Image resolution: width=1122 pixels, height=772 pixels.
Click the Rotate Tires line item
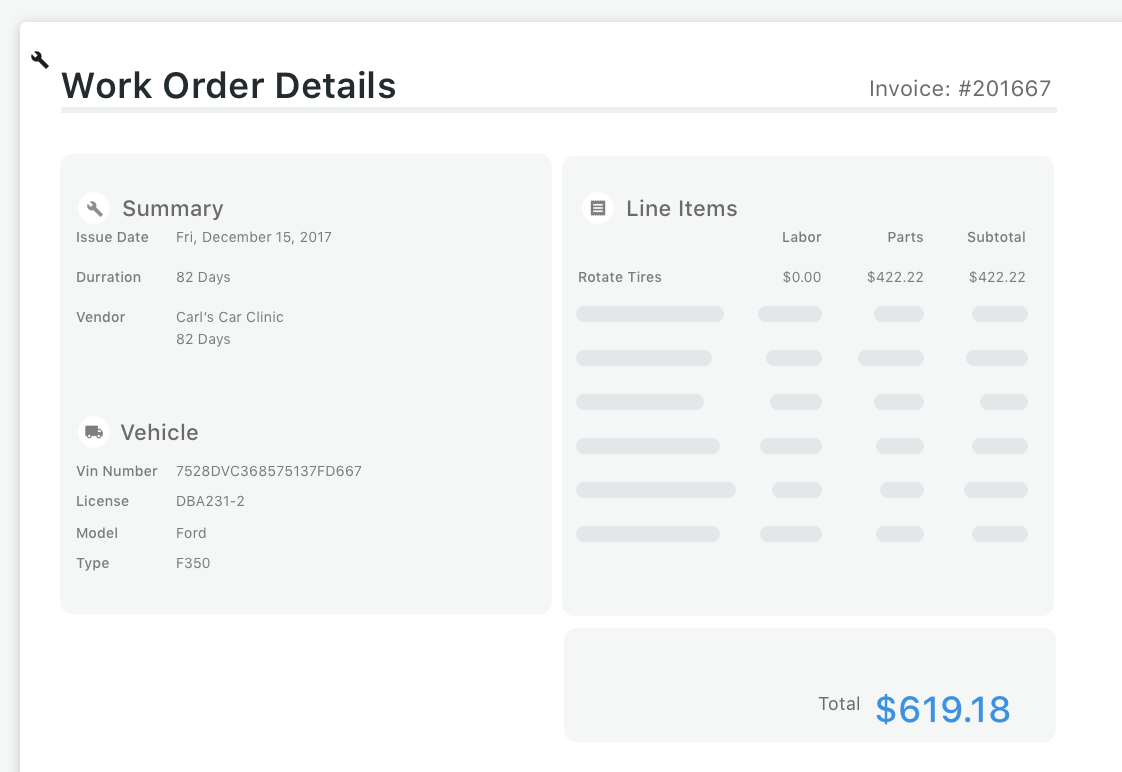coord(620,277)
